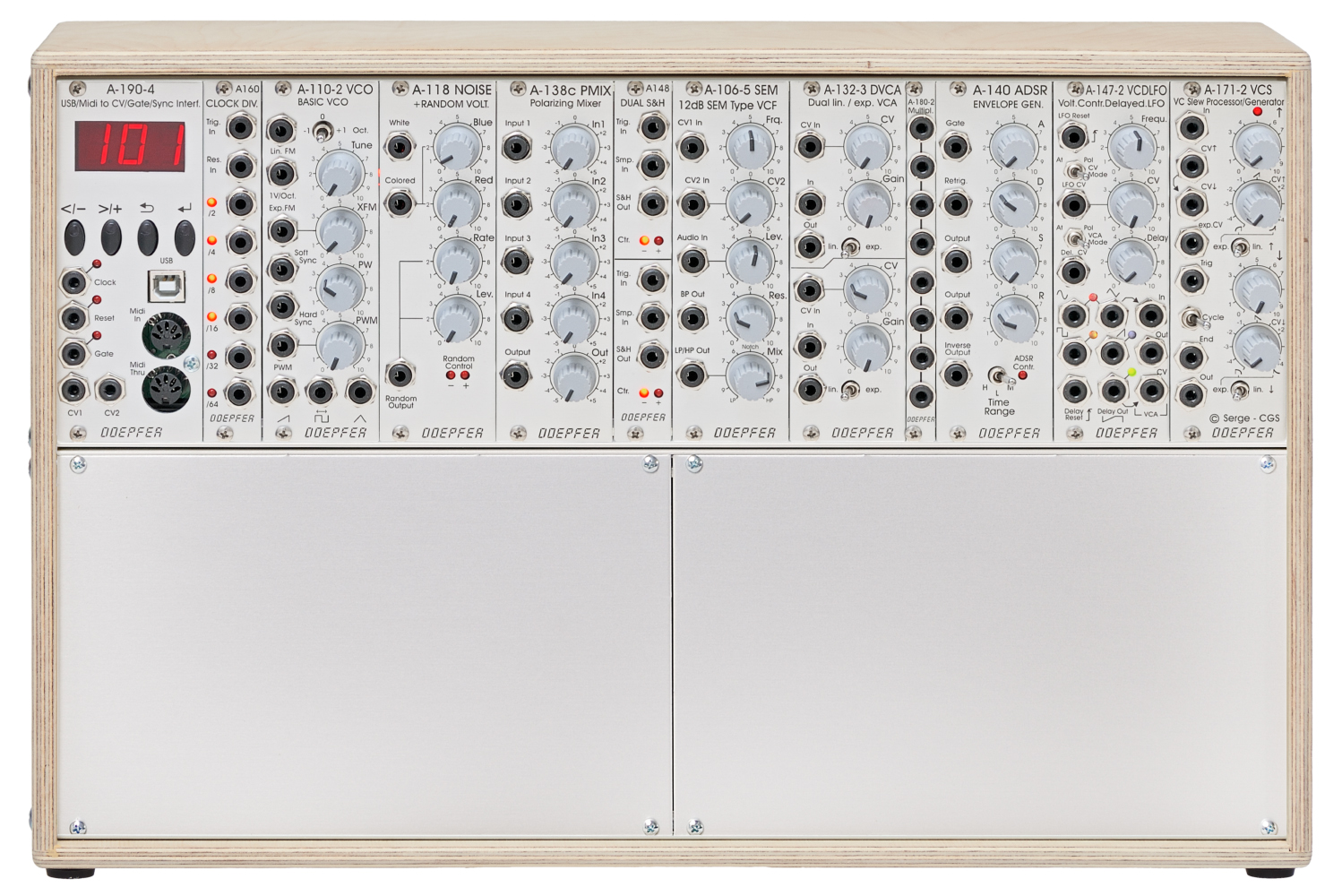
Task: Click the /64 output jack on A160
Action: (240, 392)
